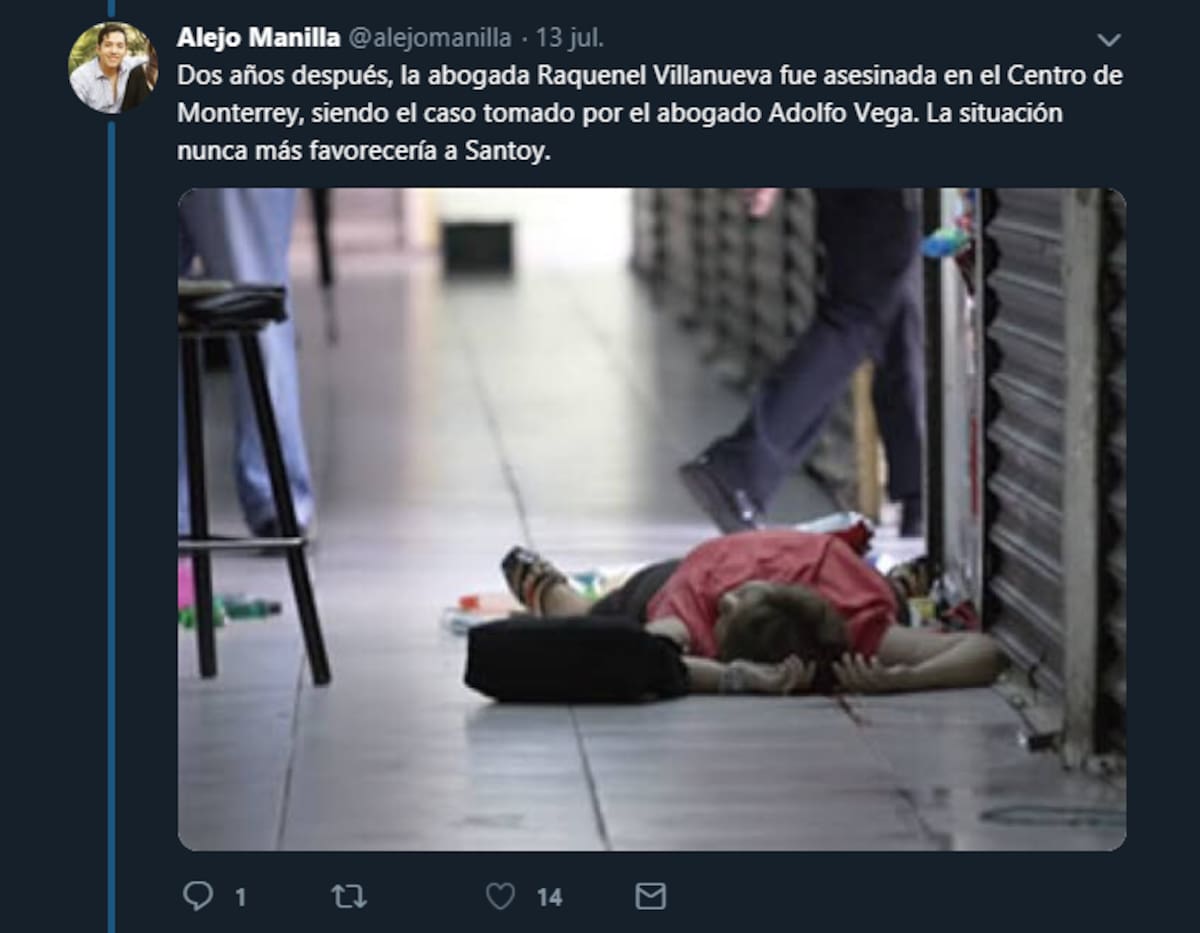The width and height of the screenshot is (1200, 933).
Task: Click the word "Monterrey," in the tweet
Action: pyautogui.click(x=239, y=114)
